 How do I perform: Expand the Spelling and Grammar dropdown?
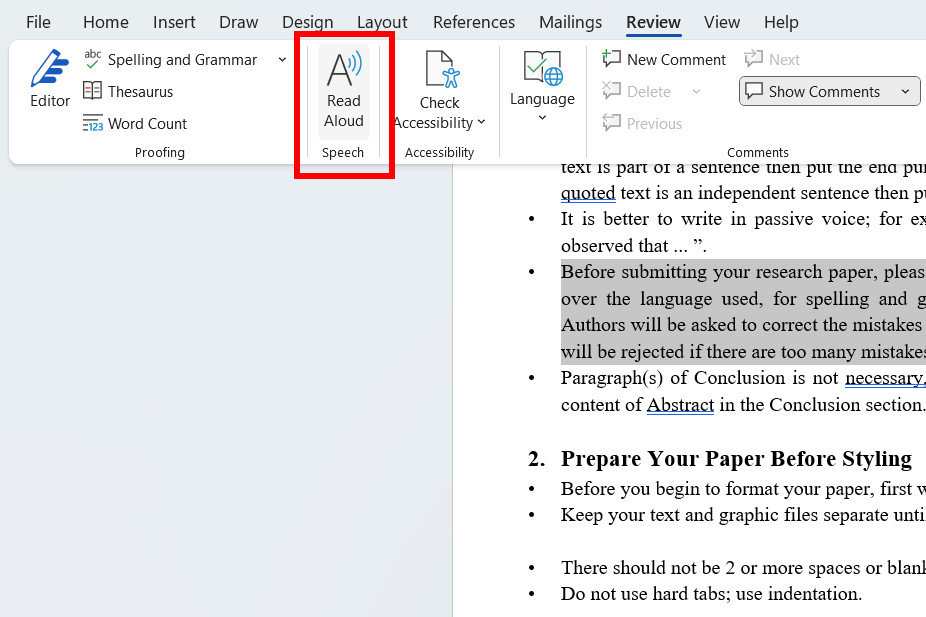(x=283, y=59)
